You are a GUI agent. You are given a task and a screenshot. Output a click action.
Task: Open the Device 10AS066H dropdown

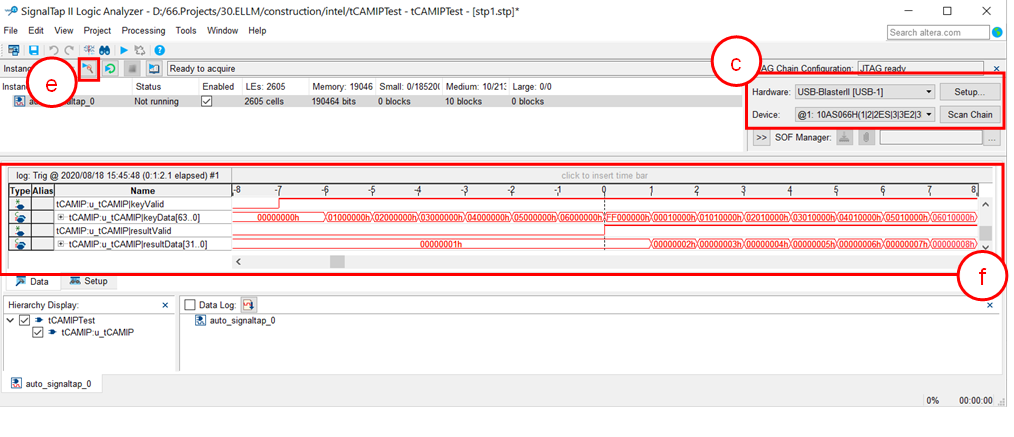[865, 114]
